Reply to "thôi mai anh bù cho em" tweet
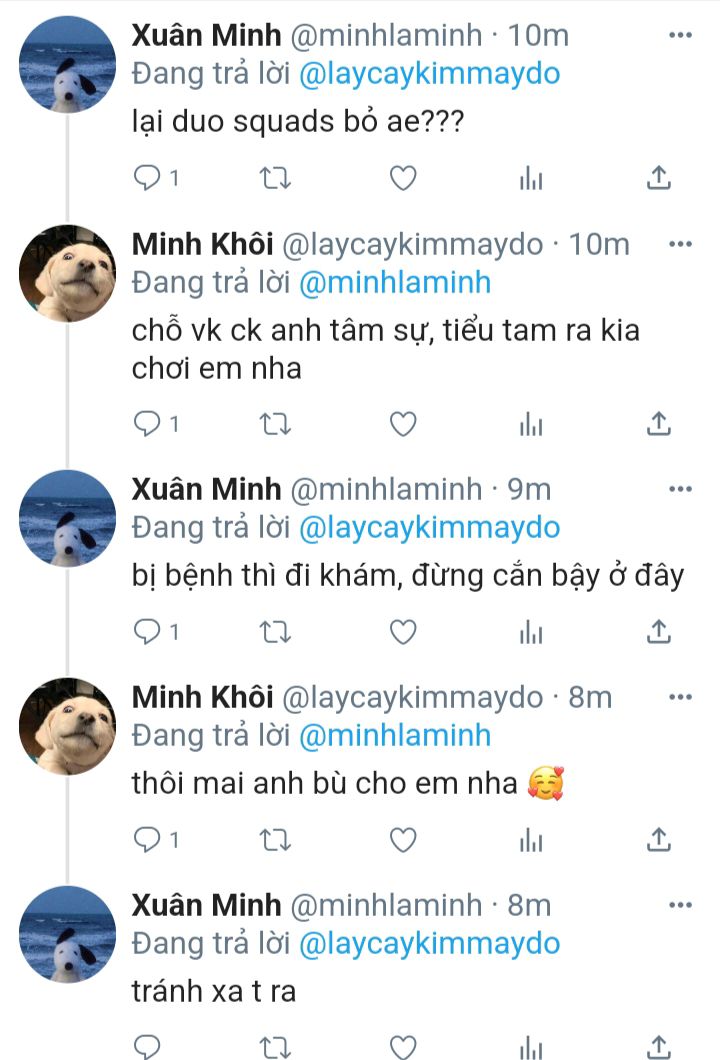720x1060 pixels. click(x=148, y=840)
